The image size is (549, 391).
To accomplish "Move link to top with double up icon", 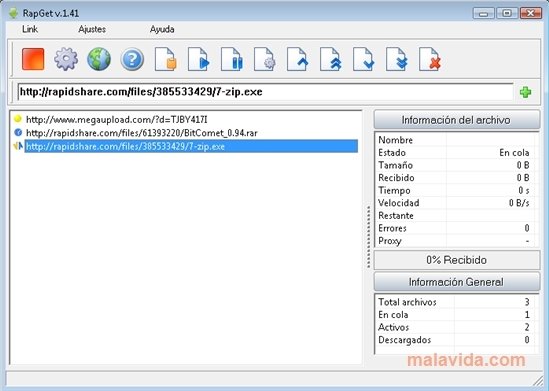I will [331, 59].
